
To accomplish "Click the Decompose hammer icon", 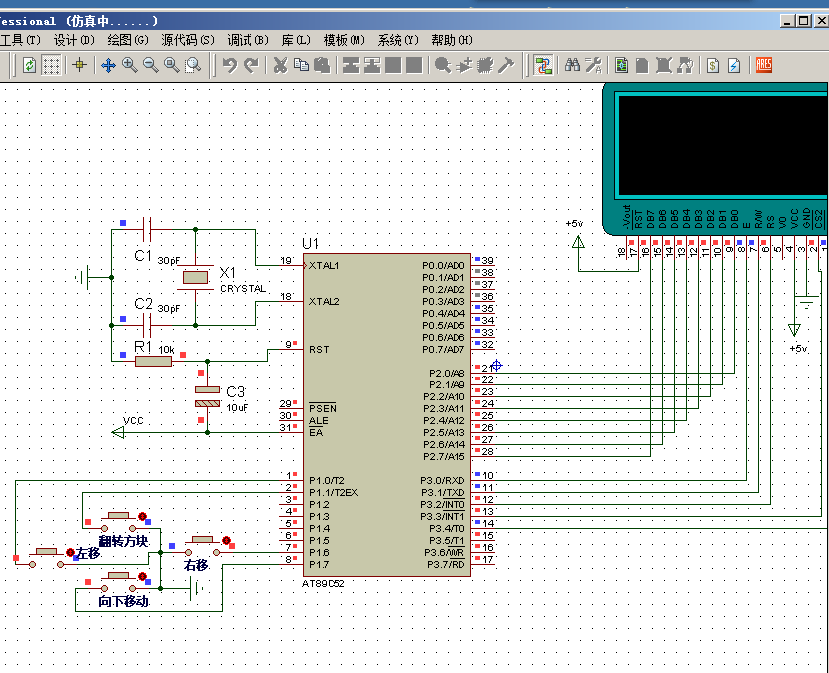I will [x=506, y=65].
